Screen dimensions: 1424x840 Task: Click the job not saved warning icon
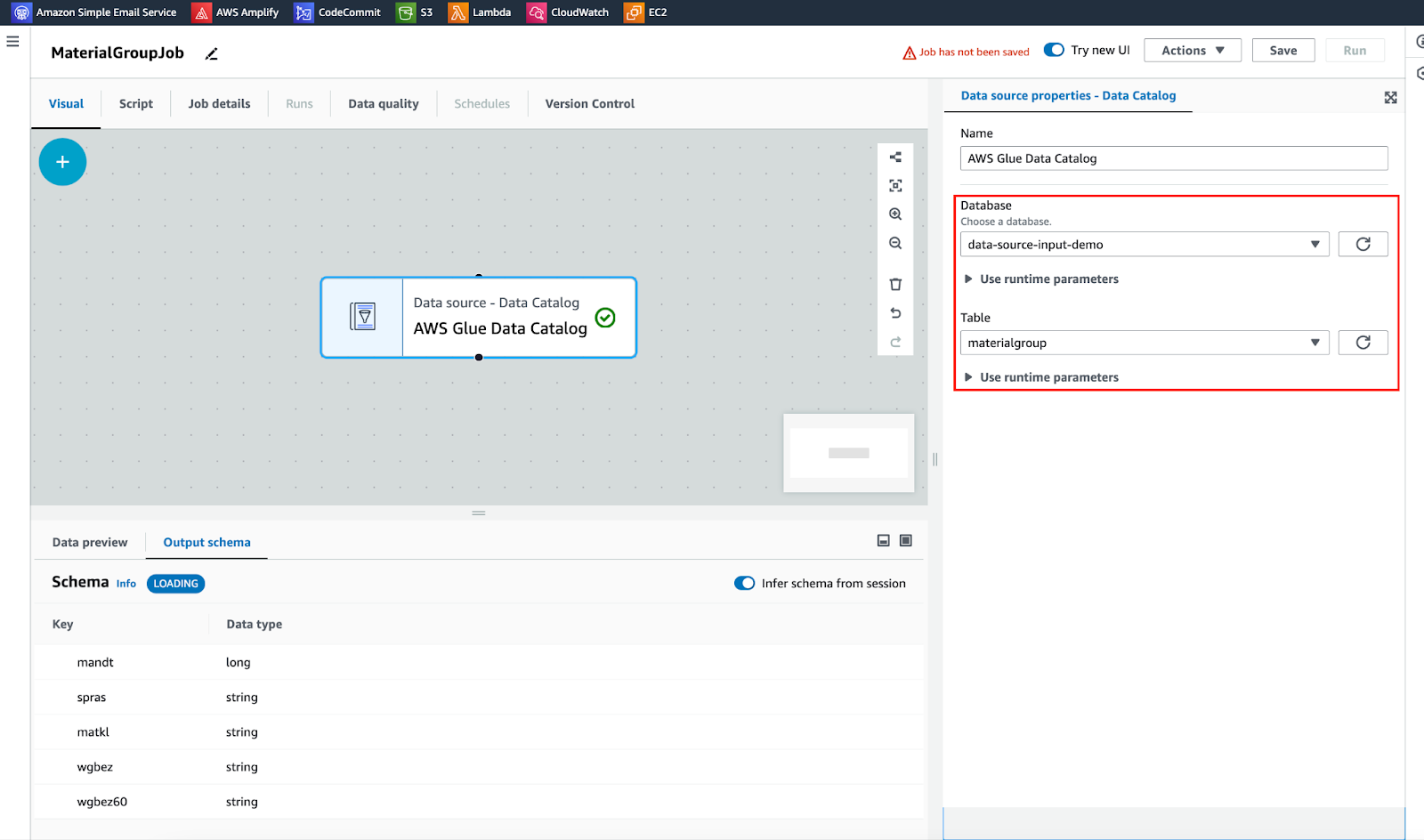click(x=909, y=52)
